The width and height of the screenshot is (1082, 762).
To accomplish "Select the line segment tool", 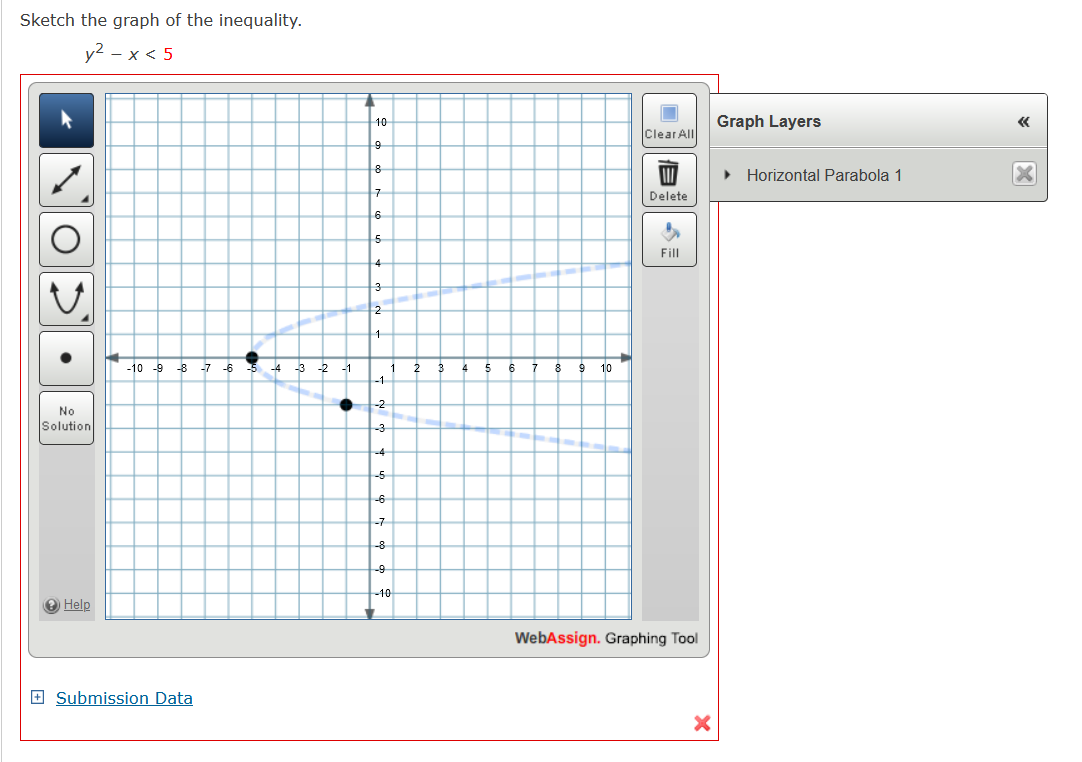I will pos(65,179).
